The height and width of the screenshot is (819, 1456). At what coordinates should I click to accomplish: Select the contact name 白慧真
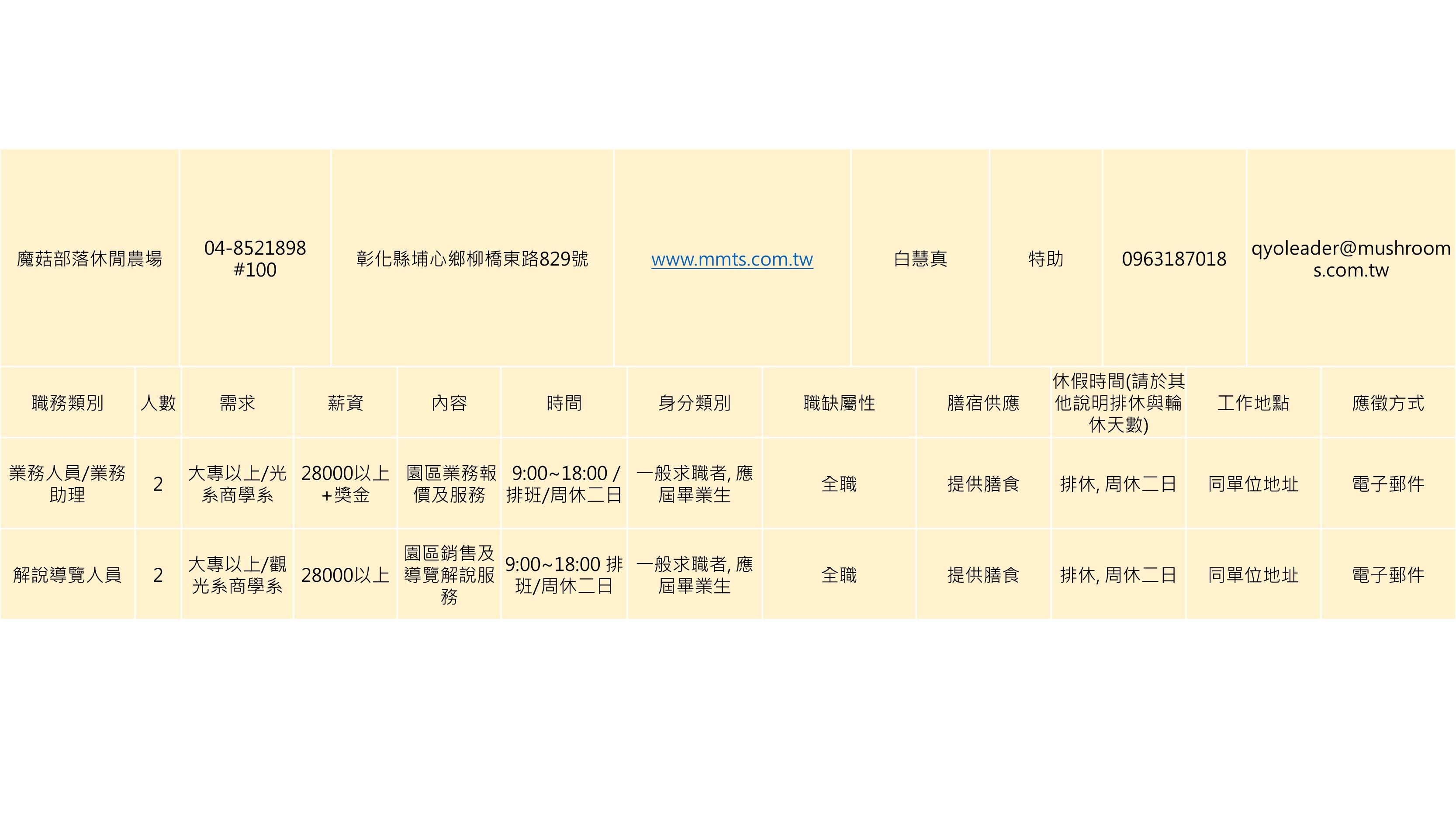tap(920, 259)
